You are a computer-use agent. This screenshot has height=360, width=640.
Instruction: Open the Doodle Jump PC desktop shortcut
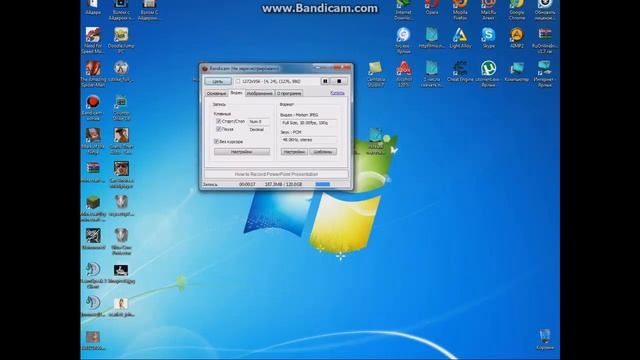coord(121,40)
